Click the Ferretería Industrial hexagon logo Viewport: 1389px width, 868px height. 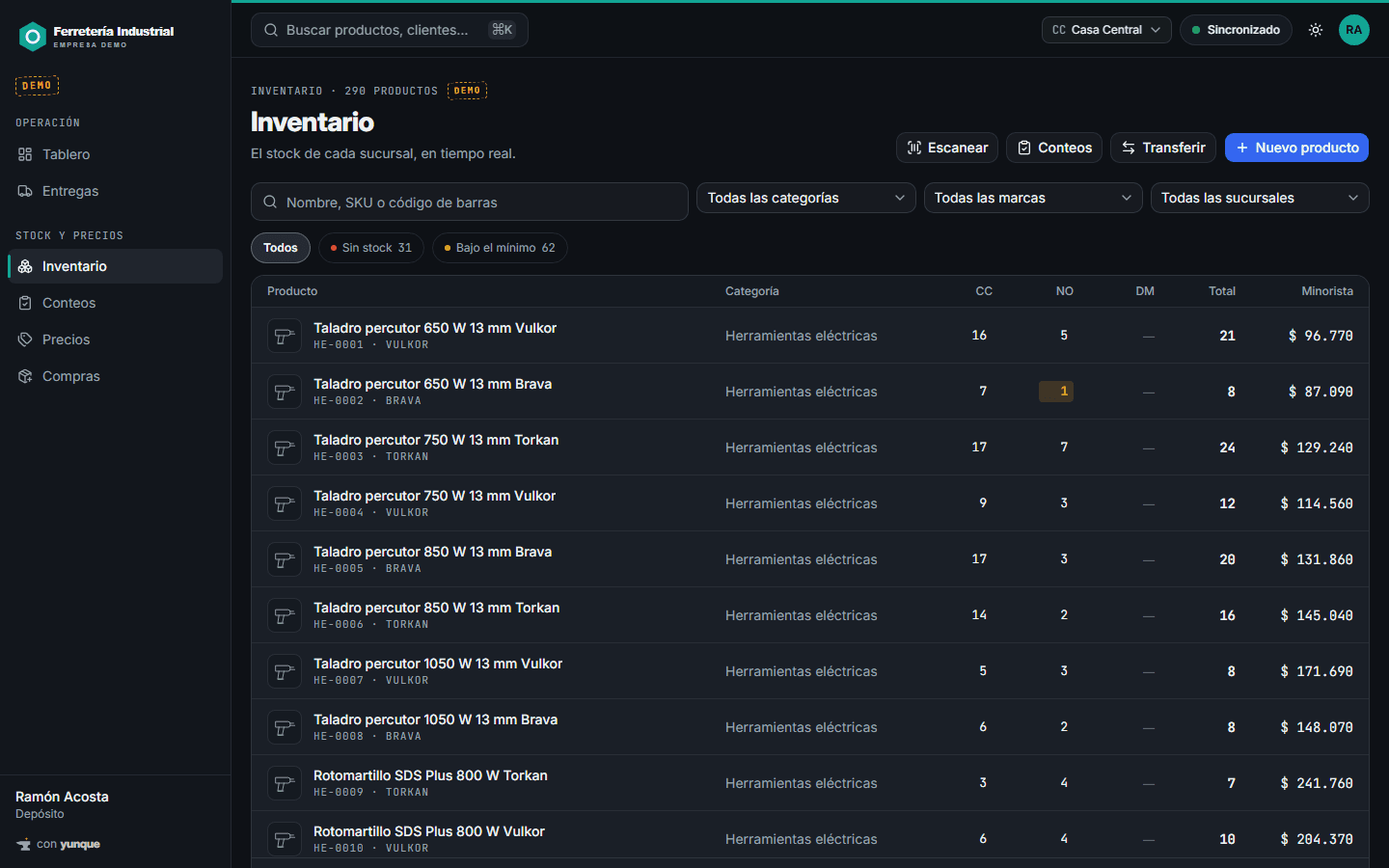(33, 37)
